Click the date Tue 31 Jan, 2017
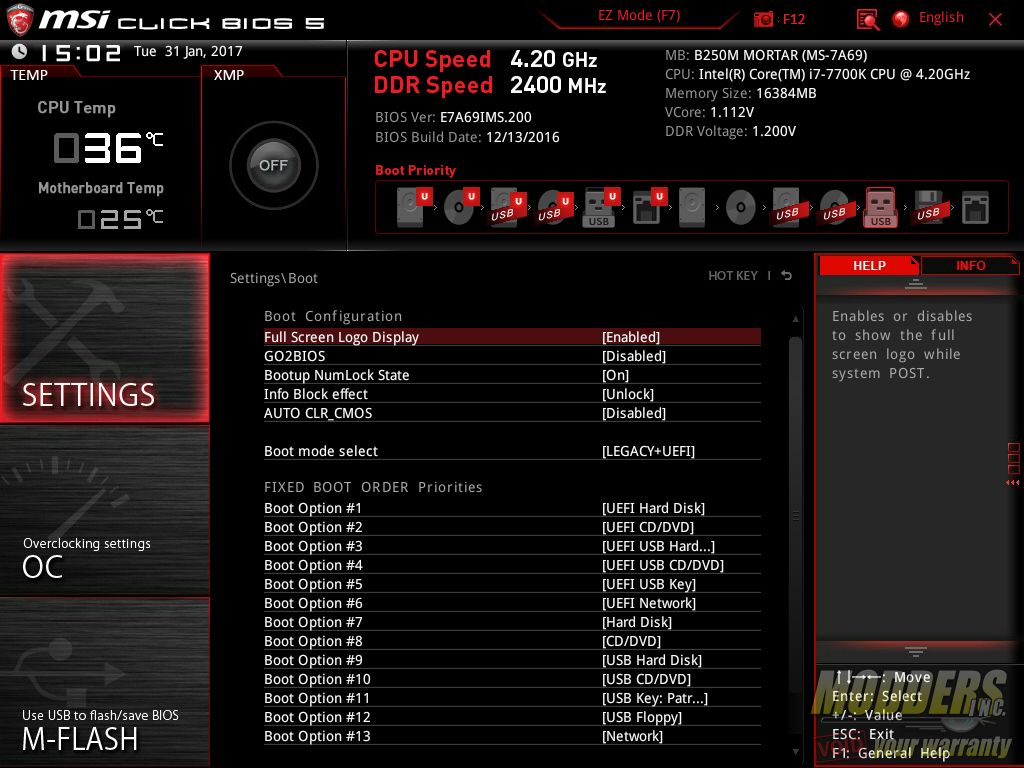 coord(188,51)
